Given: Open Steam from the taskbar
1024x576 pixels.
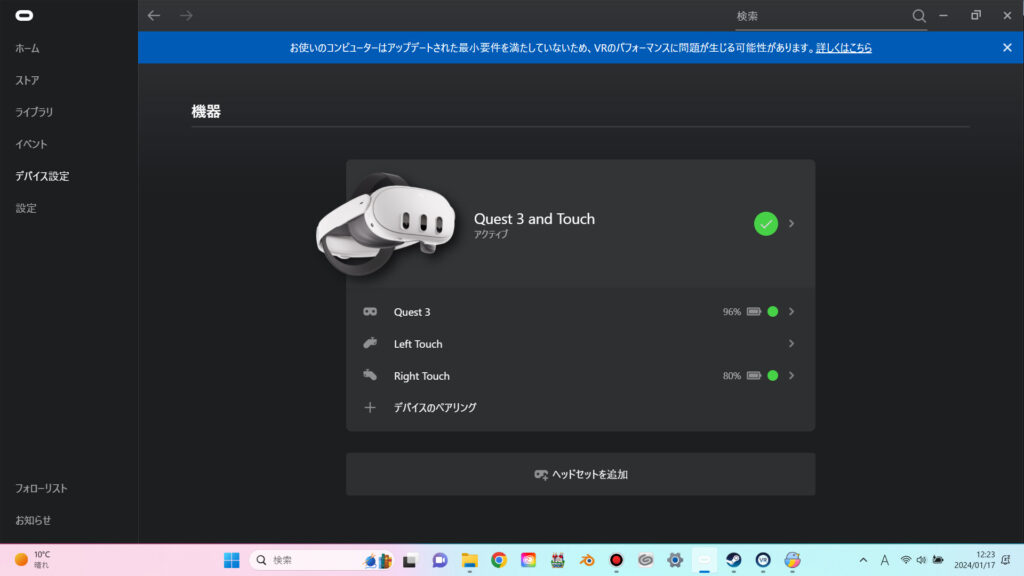Looking at the screenshot, I should point(734,560).
